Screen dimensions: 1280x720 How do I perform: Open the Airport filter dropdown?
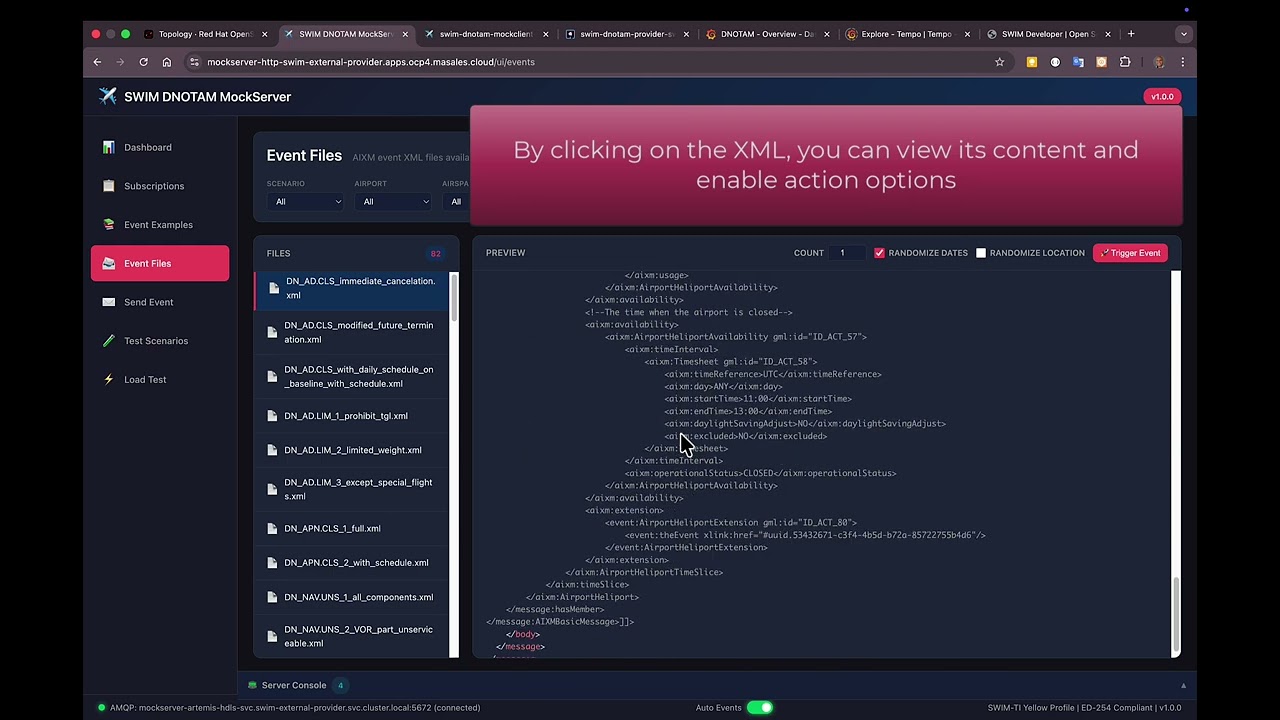pyautogui.click(x=393, y=202)
